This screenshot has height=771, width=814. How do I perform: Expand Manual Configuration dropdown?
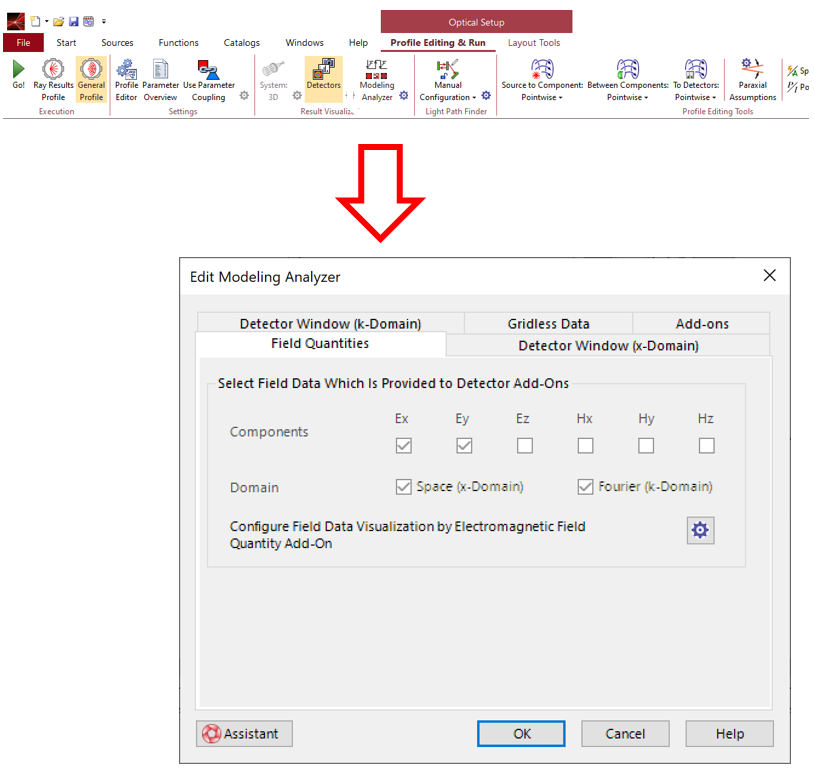448,97
